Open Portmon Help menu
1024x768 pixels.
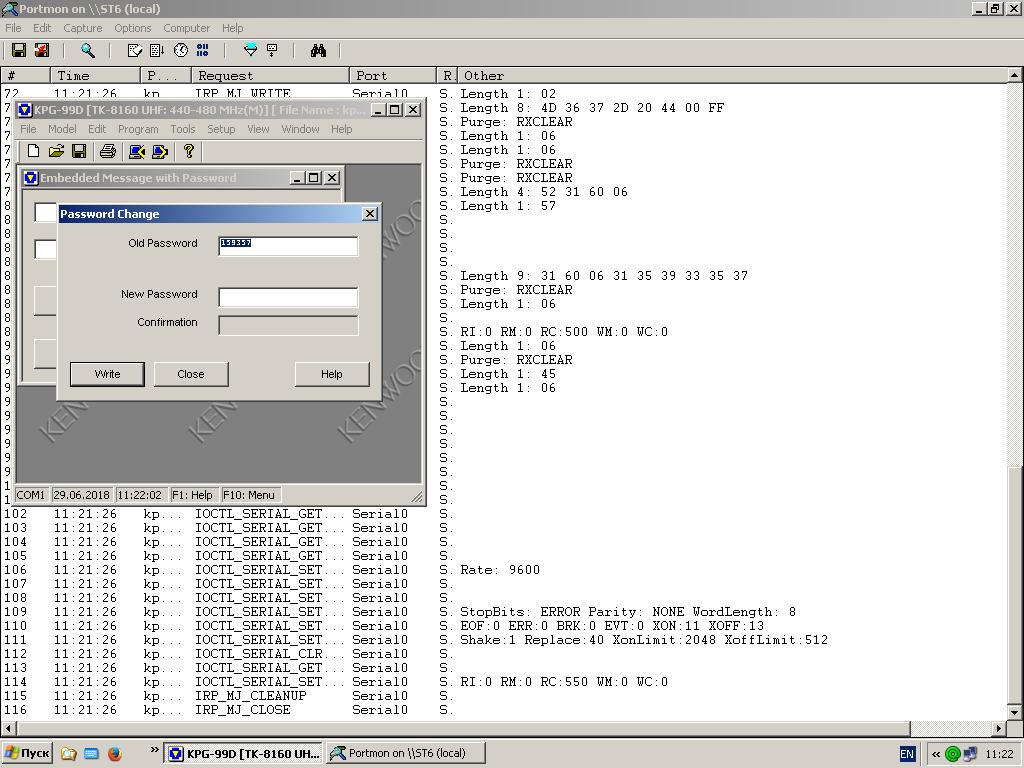[232, 28]
